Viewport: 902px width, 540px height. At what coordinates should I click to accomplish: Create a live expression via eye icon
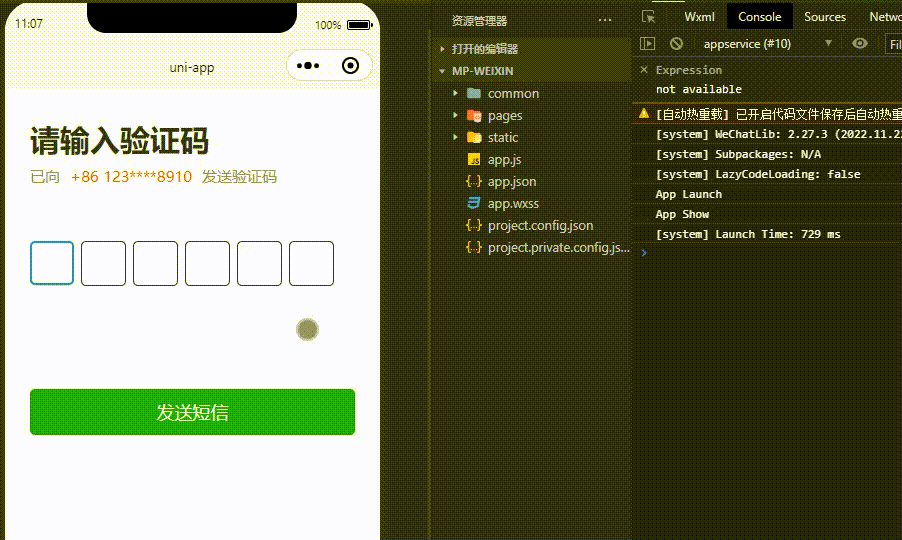[x=860, y=44]
